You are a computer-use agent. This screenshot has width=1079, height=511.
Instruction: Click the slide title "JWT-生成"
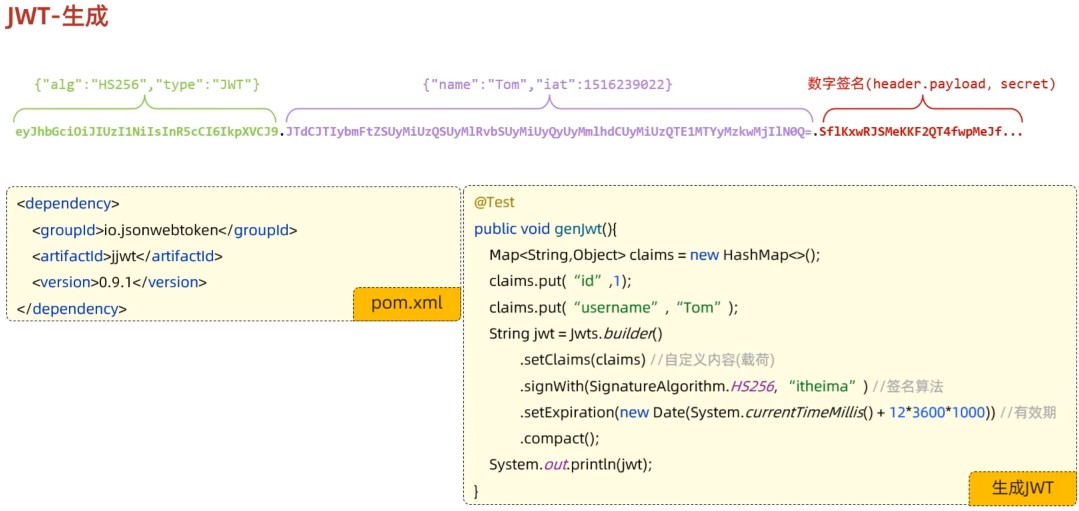pyautogui.click(x=57, y=17)
